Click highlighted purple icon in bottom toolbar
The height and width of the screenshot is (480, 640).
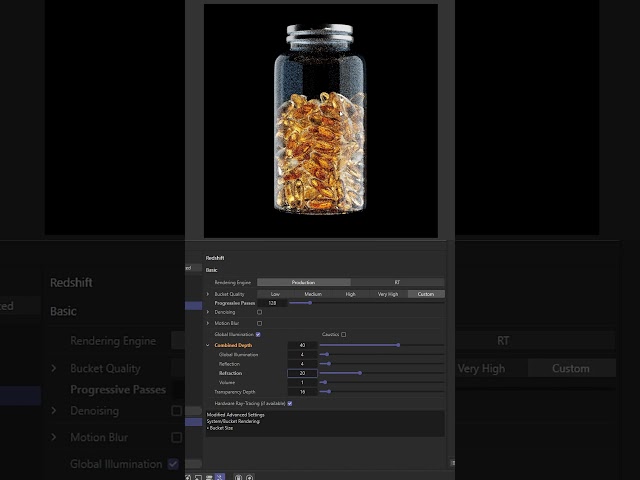pyautogui.click(x=220, y=477)
